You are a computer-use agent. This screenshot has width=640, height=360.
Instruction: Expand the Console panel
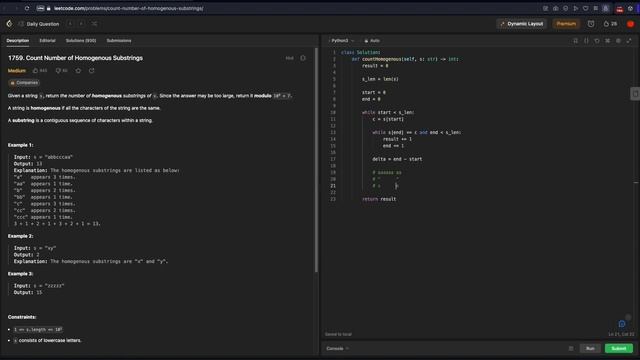(338, 349)
